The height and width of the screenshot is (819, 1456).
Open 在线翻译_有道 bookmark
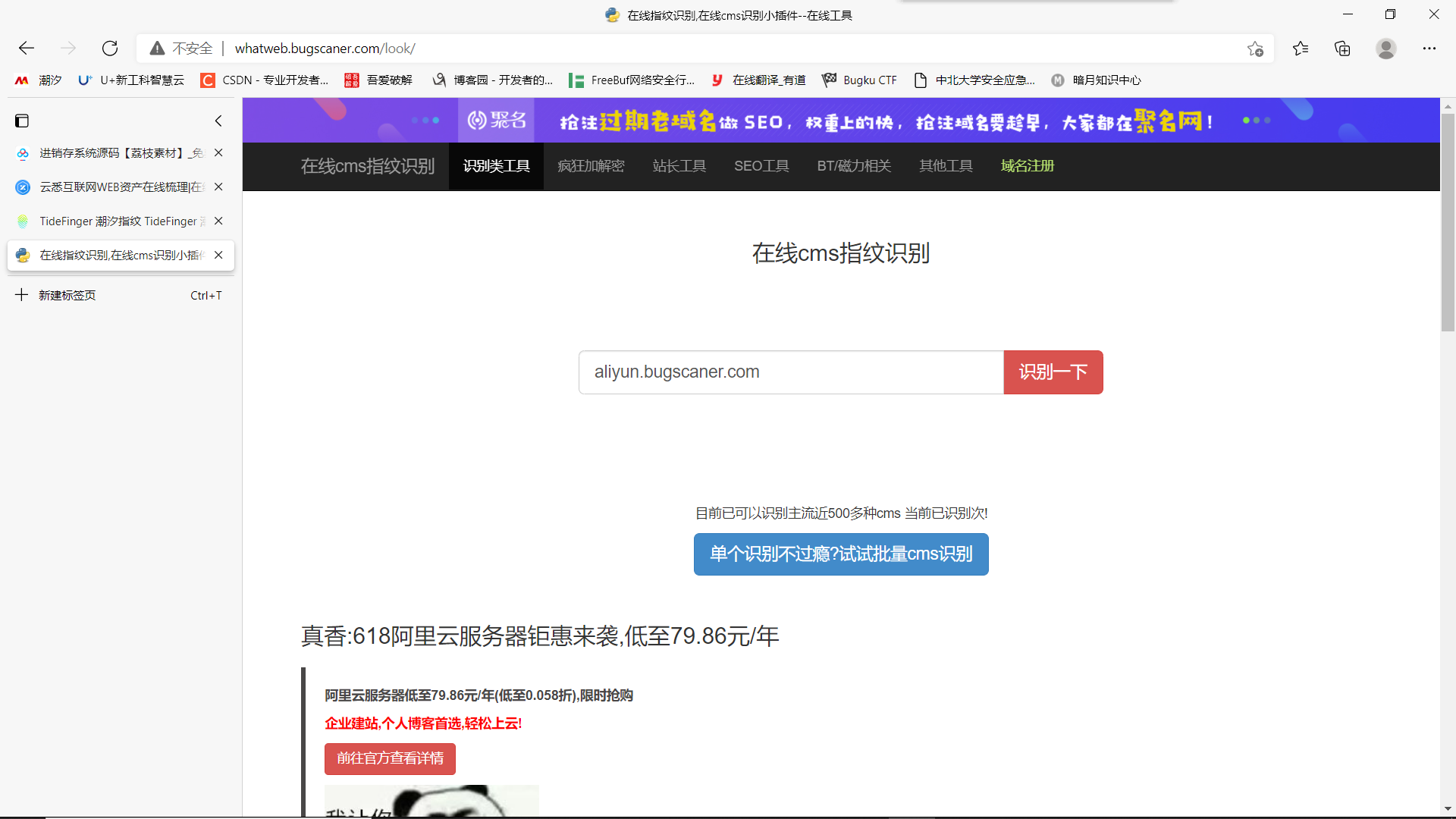(758, 80)
